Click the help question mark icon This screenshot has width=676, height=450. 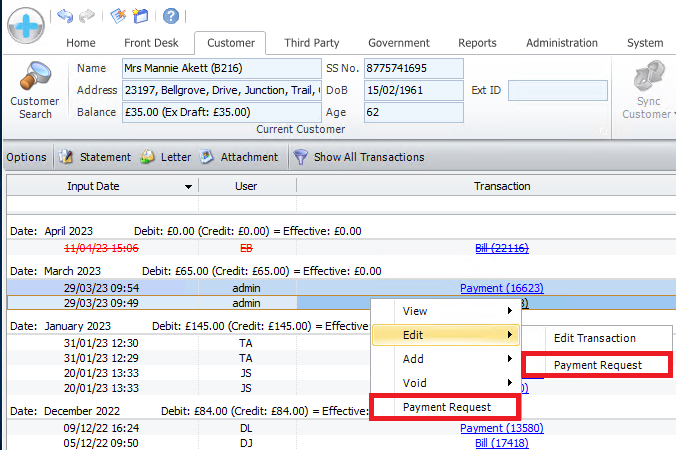click(171, 16)
